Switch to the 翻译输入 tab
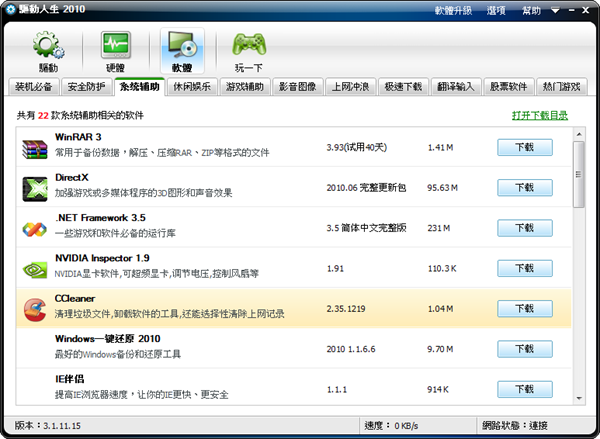 [456, 87]
